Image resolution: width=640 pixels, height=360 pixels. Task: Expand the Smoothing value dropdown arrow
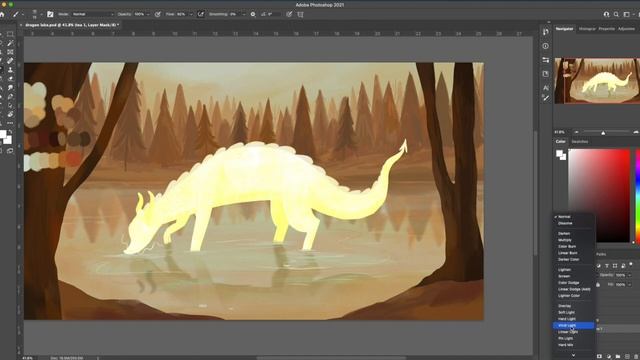pyautogui.click(x=244, y=14)
